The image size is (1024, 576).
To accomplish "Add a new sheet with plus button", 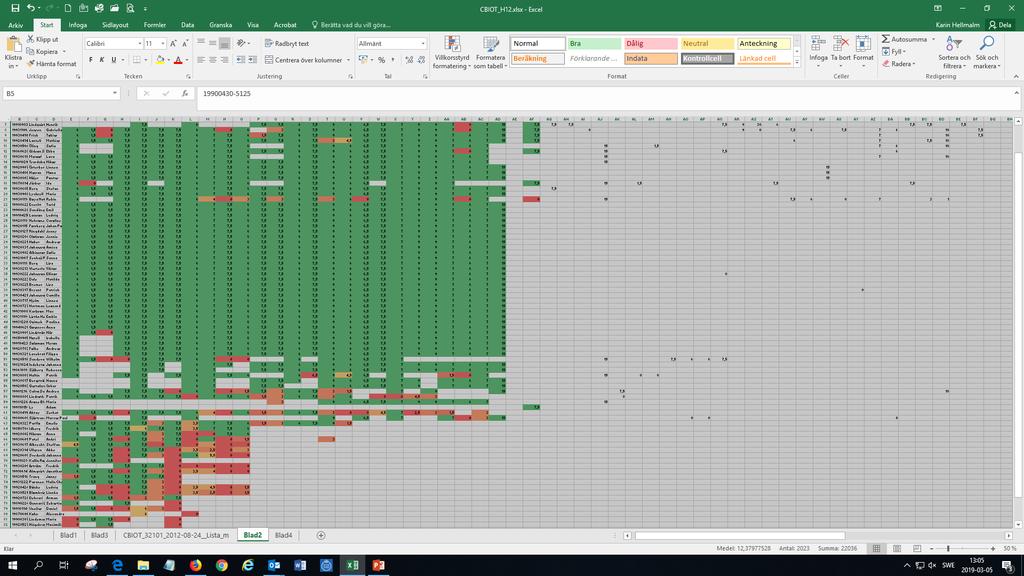I will 321,535.
